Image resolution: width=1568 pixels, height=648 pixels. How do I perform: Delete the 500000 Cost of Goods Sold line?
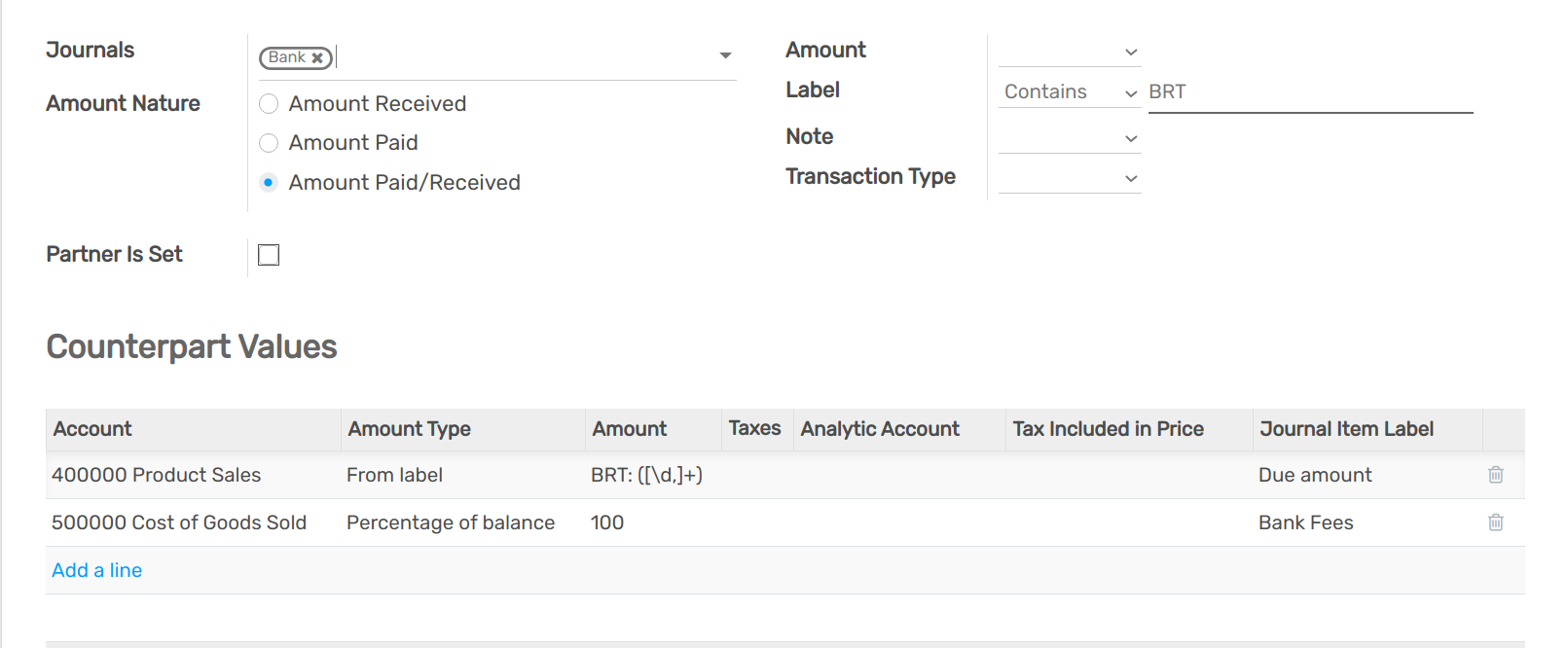click(x=1496, y=522)
